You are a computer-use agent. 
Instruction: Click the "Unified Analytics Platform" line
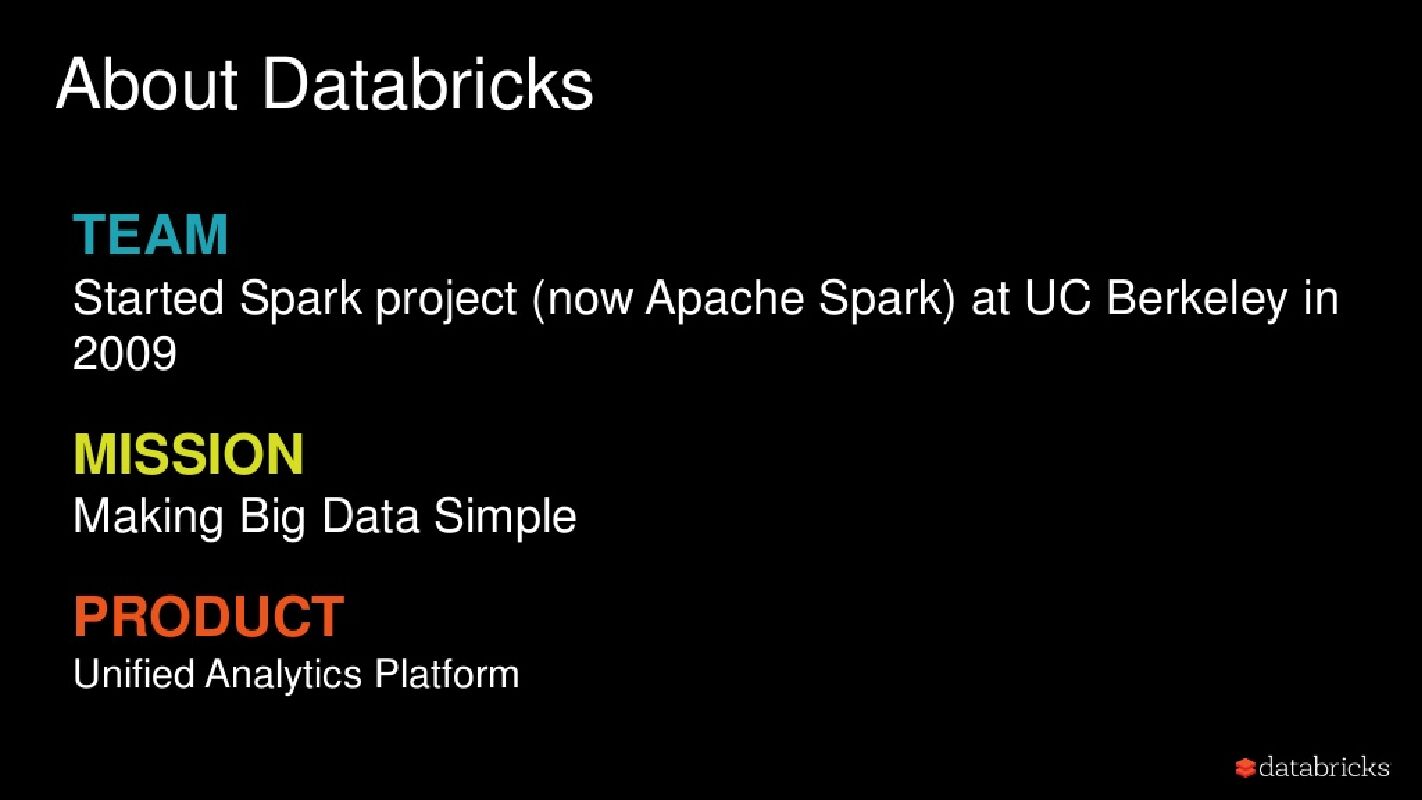(x=296, y=674)
